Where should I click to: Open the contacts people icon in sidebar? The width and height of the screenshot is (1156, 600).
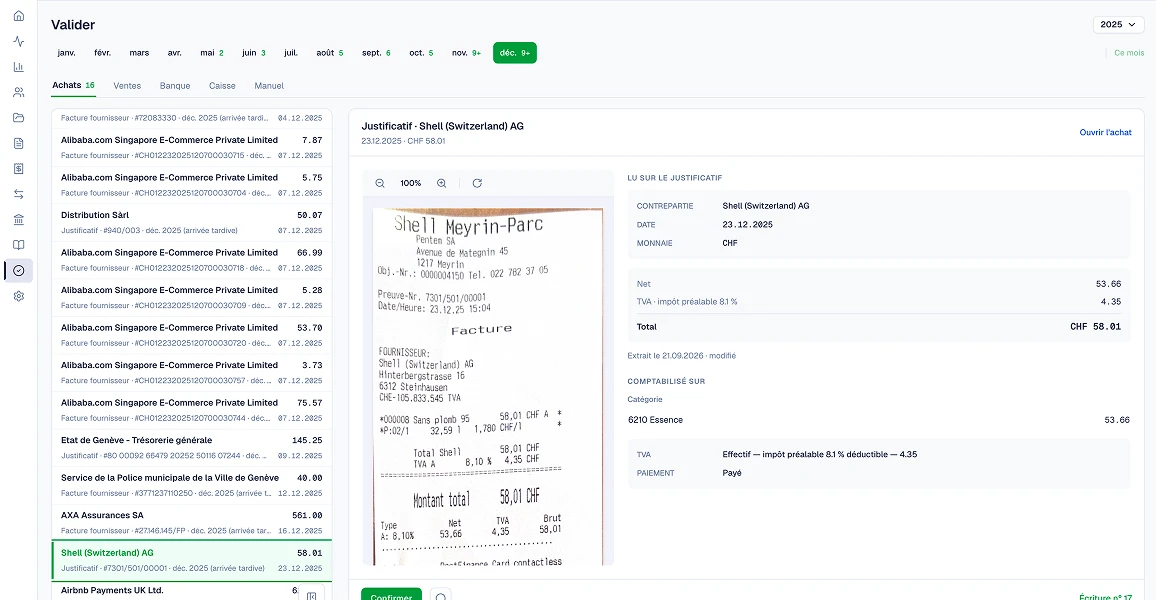19,92
